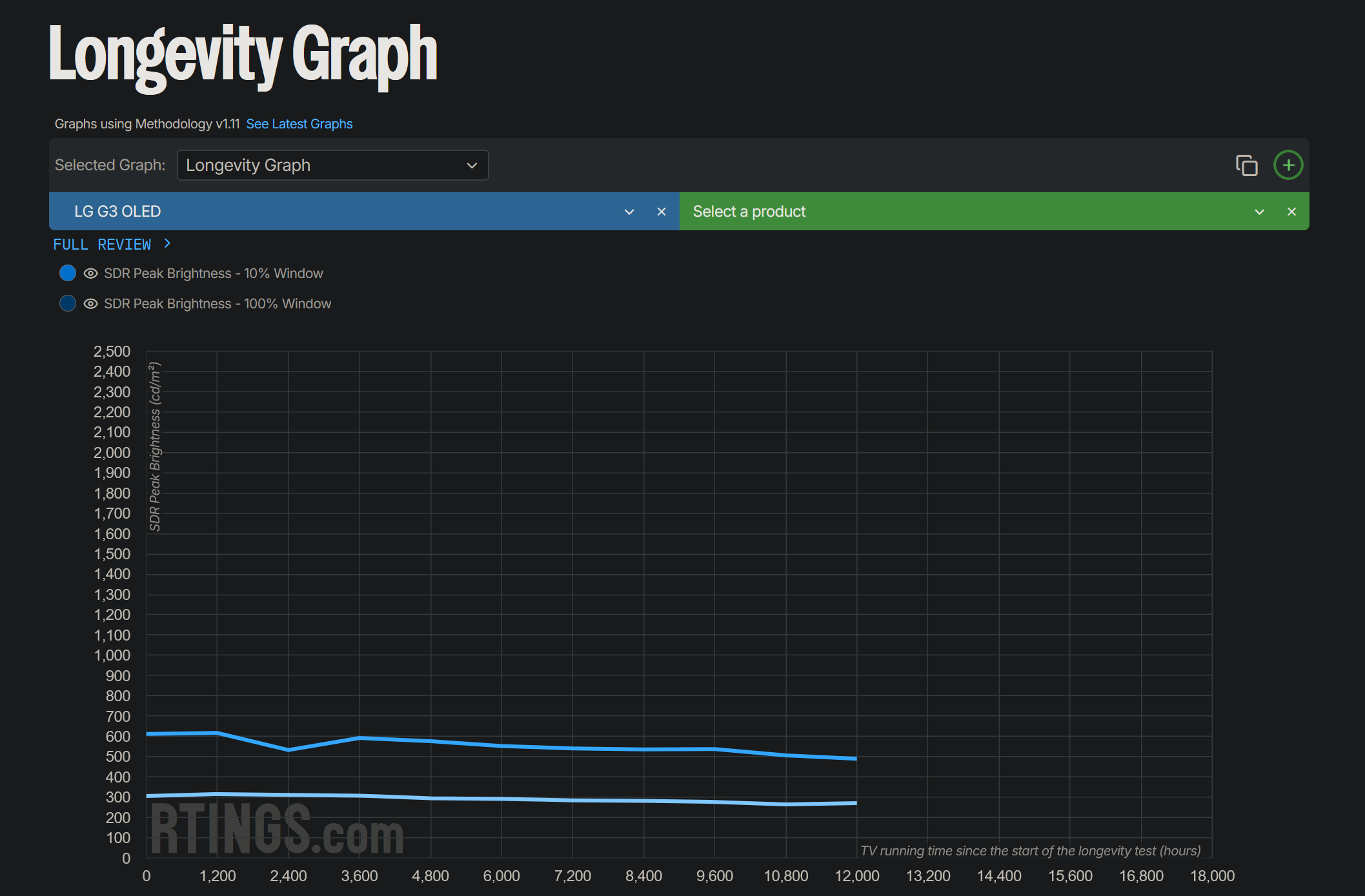The height and width of the screenshot is (896, 1365).
Task: Open the FULL REVIEW link
Action: [102, 244]
